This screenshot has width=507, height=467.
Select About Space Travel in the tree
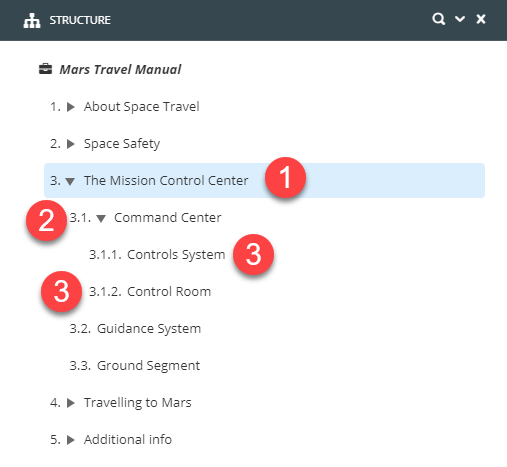(142, 107)
